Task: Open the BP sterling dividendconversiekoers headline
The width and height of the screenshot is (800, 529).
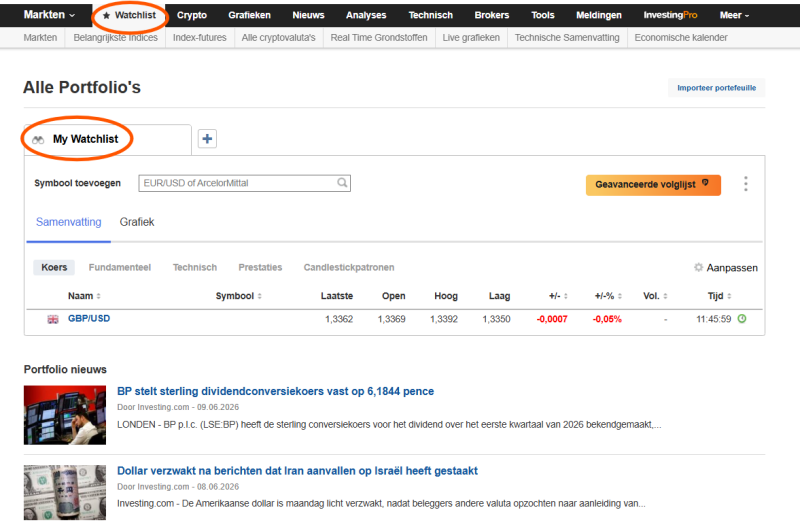Action: pos(276,391)
